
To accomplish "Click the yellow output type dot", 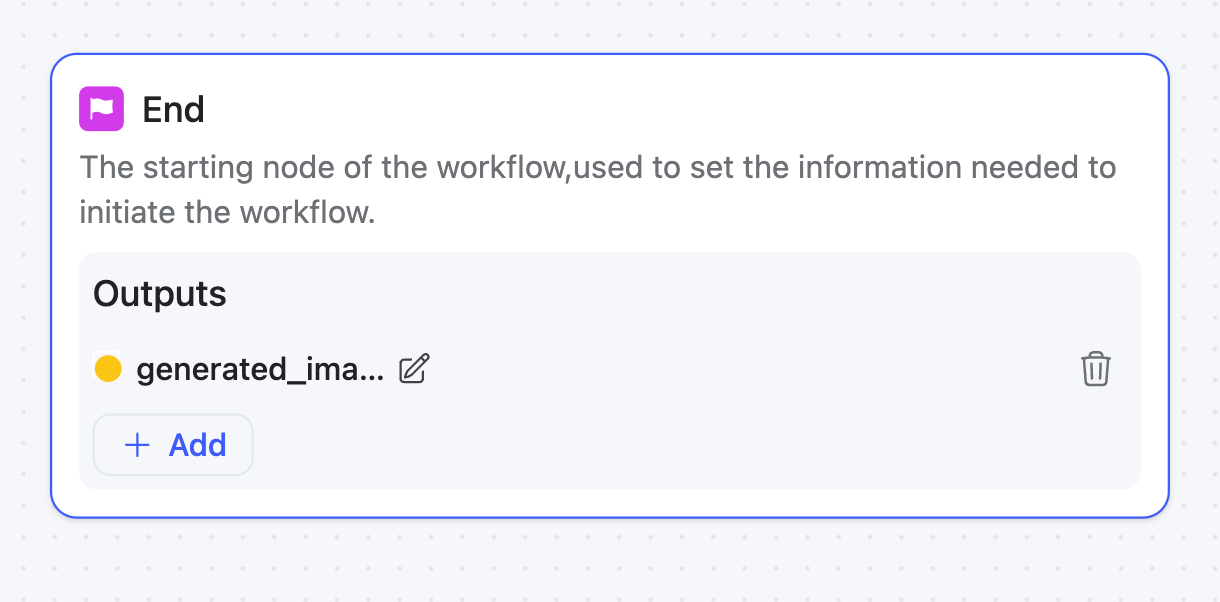I will 108,369.
